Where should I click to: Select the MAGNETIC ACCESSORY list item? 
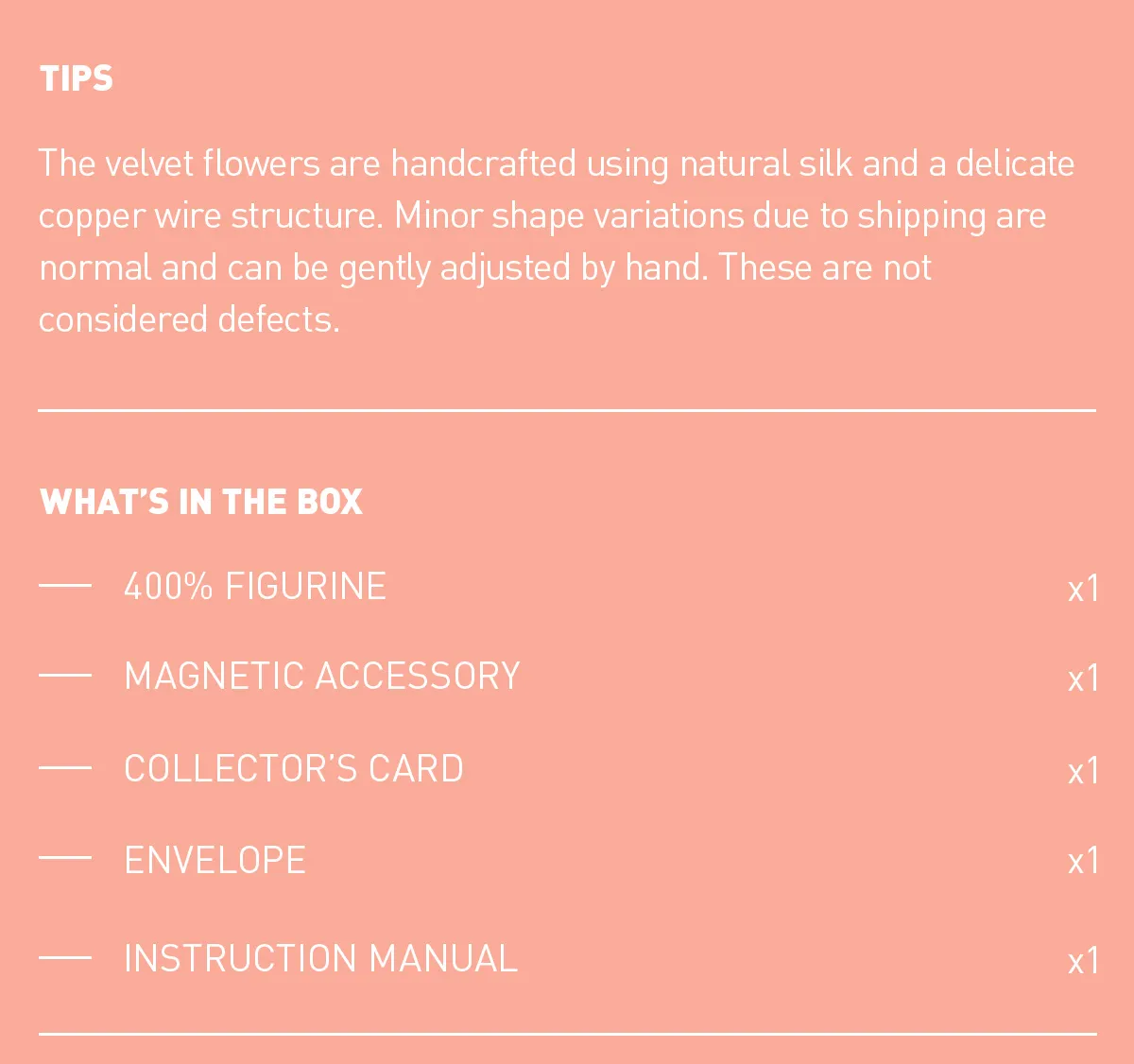(x=322, y=677)
